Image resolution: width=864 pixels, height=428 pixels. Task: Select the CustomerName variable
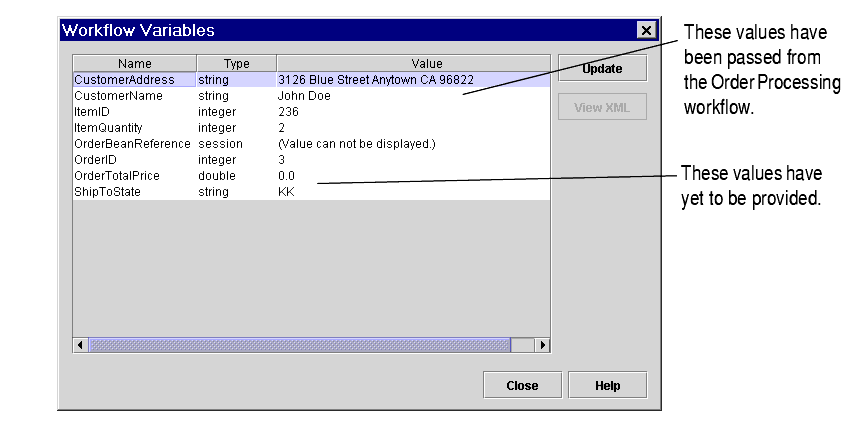tap(311, 96)
